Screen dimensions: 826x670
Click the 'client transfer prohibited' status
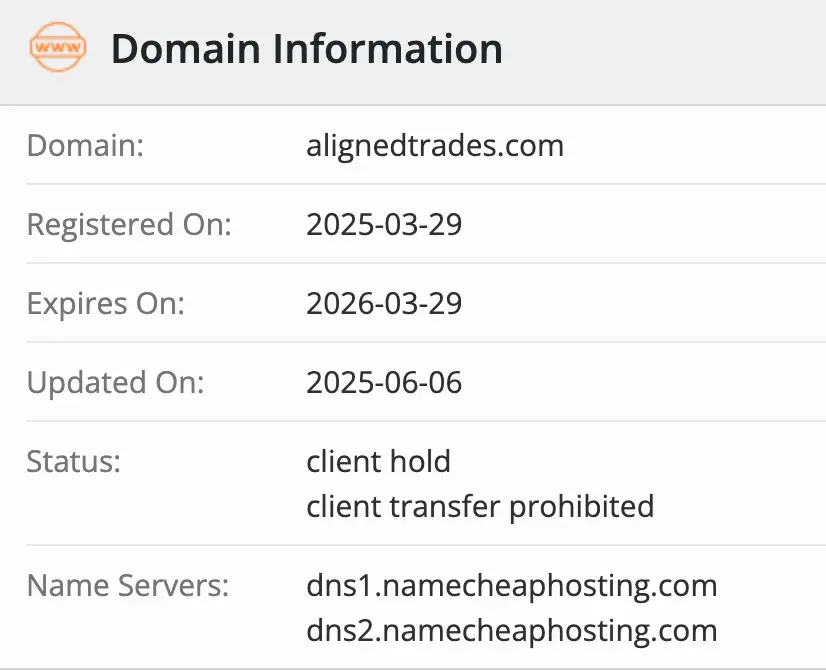480,506
